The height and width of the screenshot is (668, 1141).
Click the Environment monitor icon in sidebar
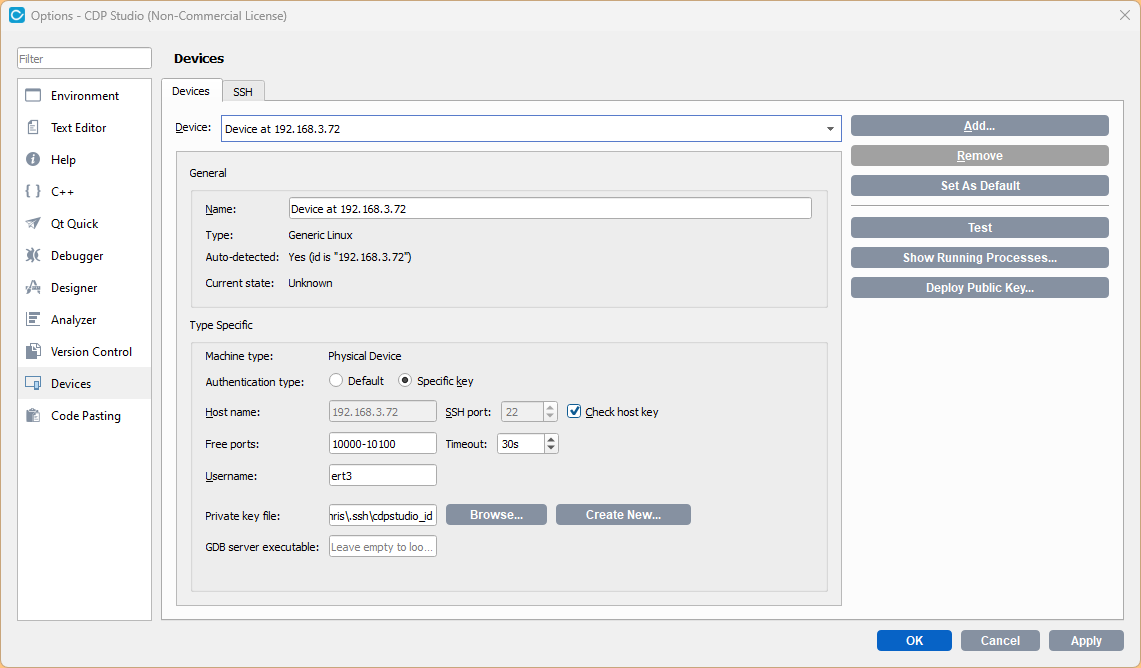[33, 95]
